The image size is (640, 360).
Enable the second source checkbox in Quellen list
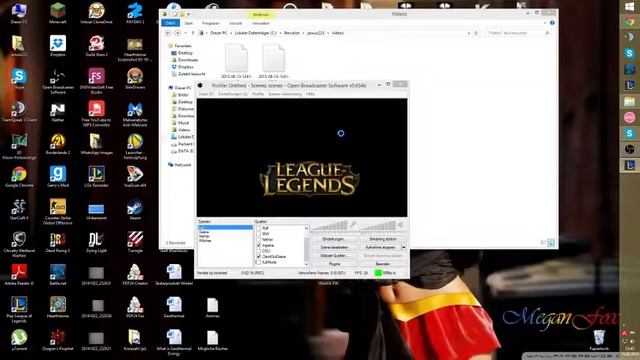tap(258, 234)
